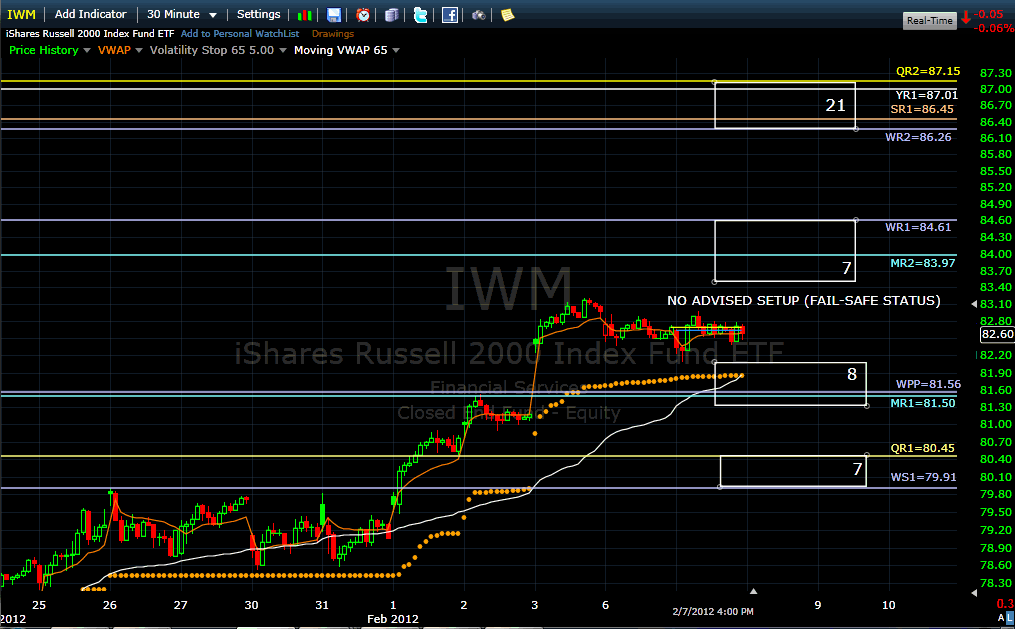Click the NO ADVISED SETUP text note

(x=803, y=301)
